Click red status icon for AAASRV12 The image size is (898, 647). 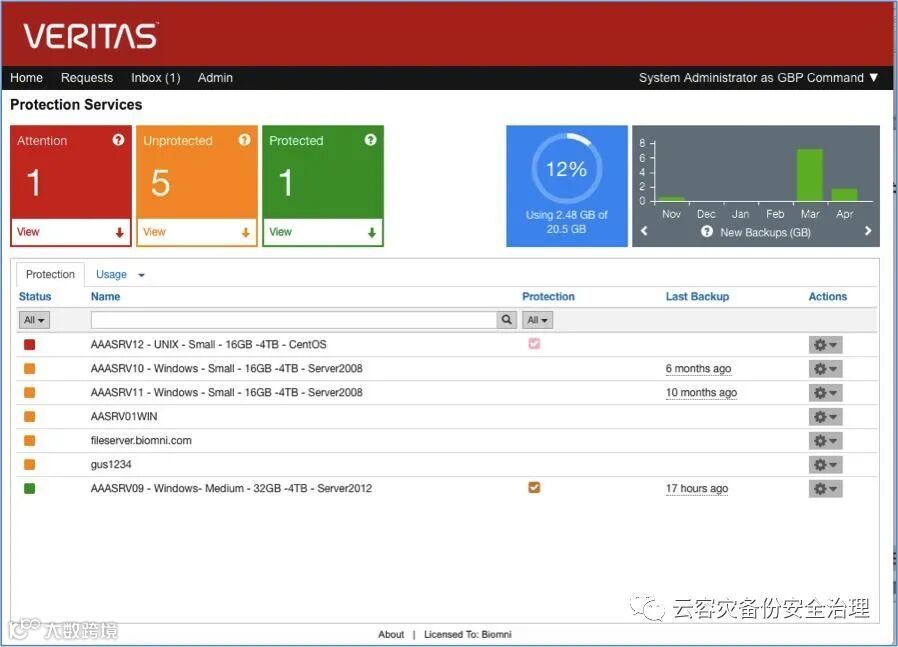coord(29,345)
